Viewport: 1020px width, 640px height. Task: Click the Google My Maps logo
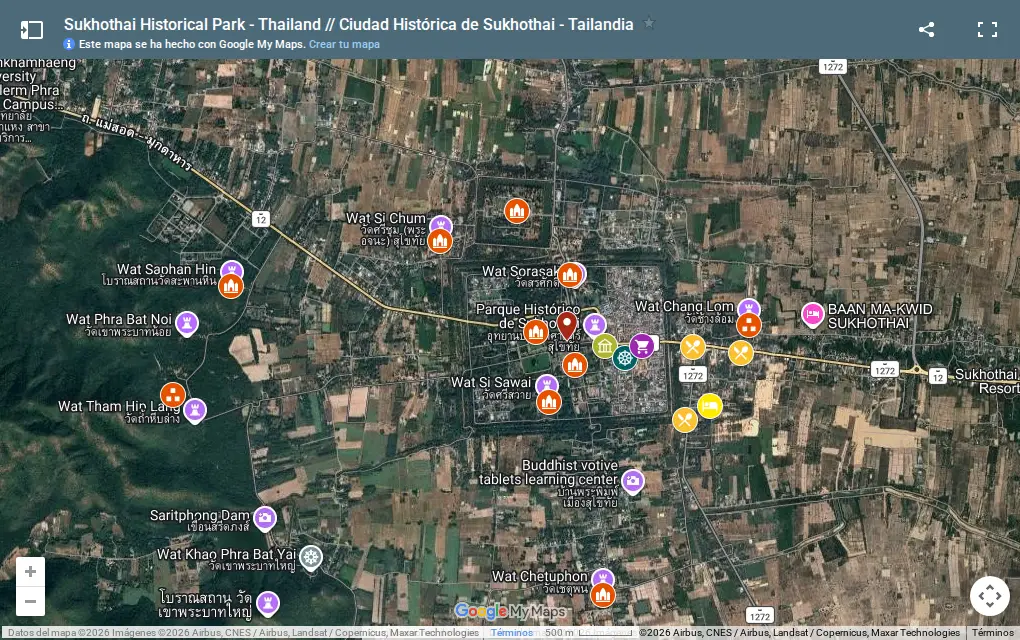510,611
